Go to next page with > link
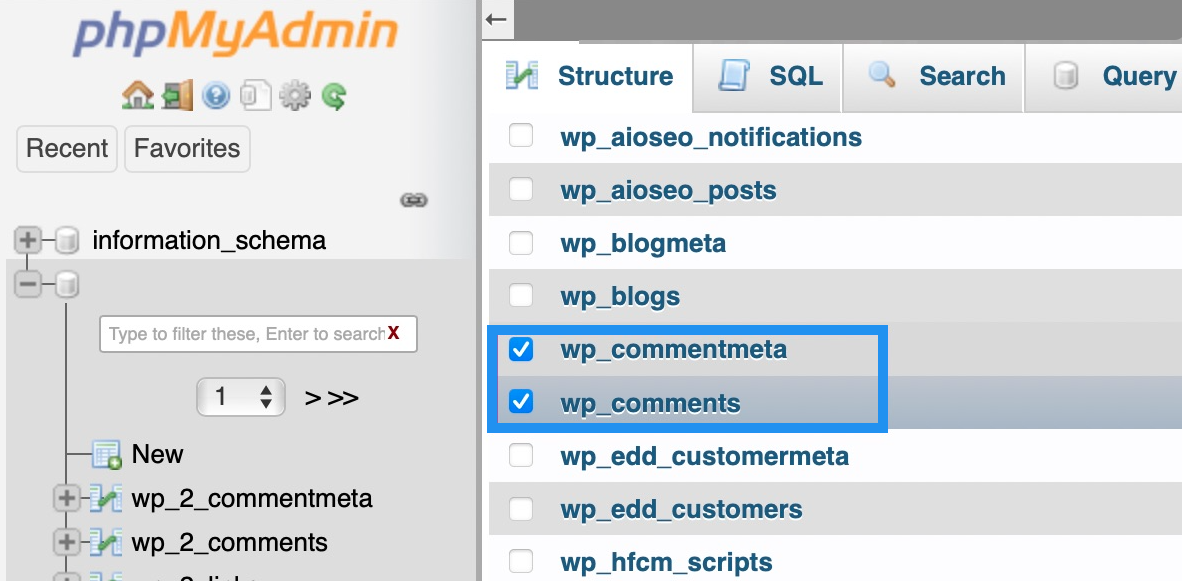 coord(313,398)
